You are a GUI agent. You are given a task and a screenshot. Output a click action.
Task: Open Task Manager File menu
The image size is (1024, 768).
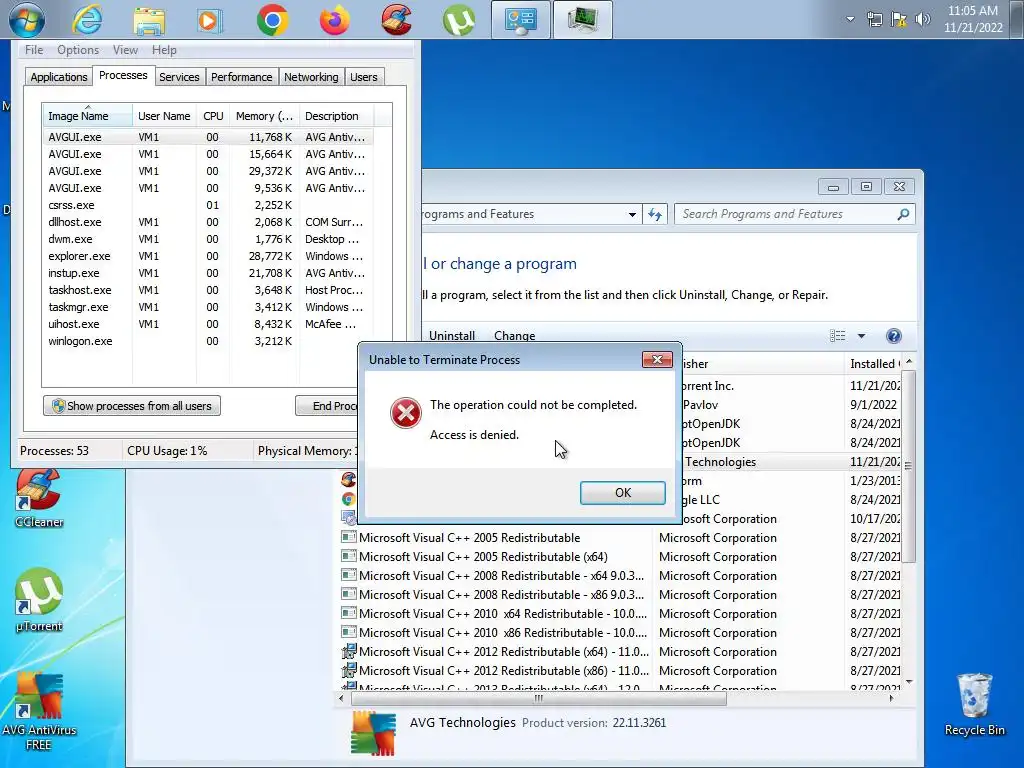34,50
